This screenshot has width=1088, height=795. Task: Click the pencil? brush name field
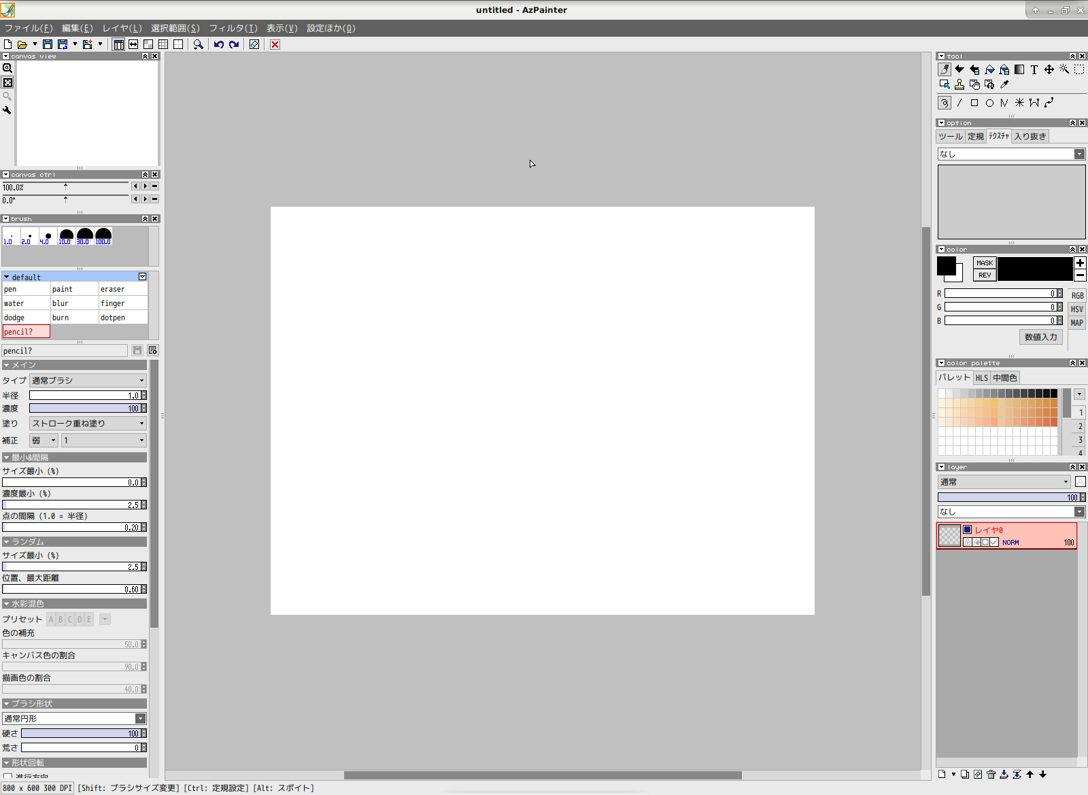coord(64,351)
